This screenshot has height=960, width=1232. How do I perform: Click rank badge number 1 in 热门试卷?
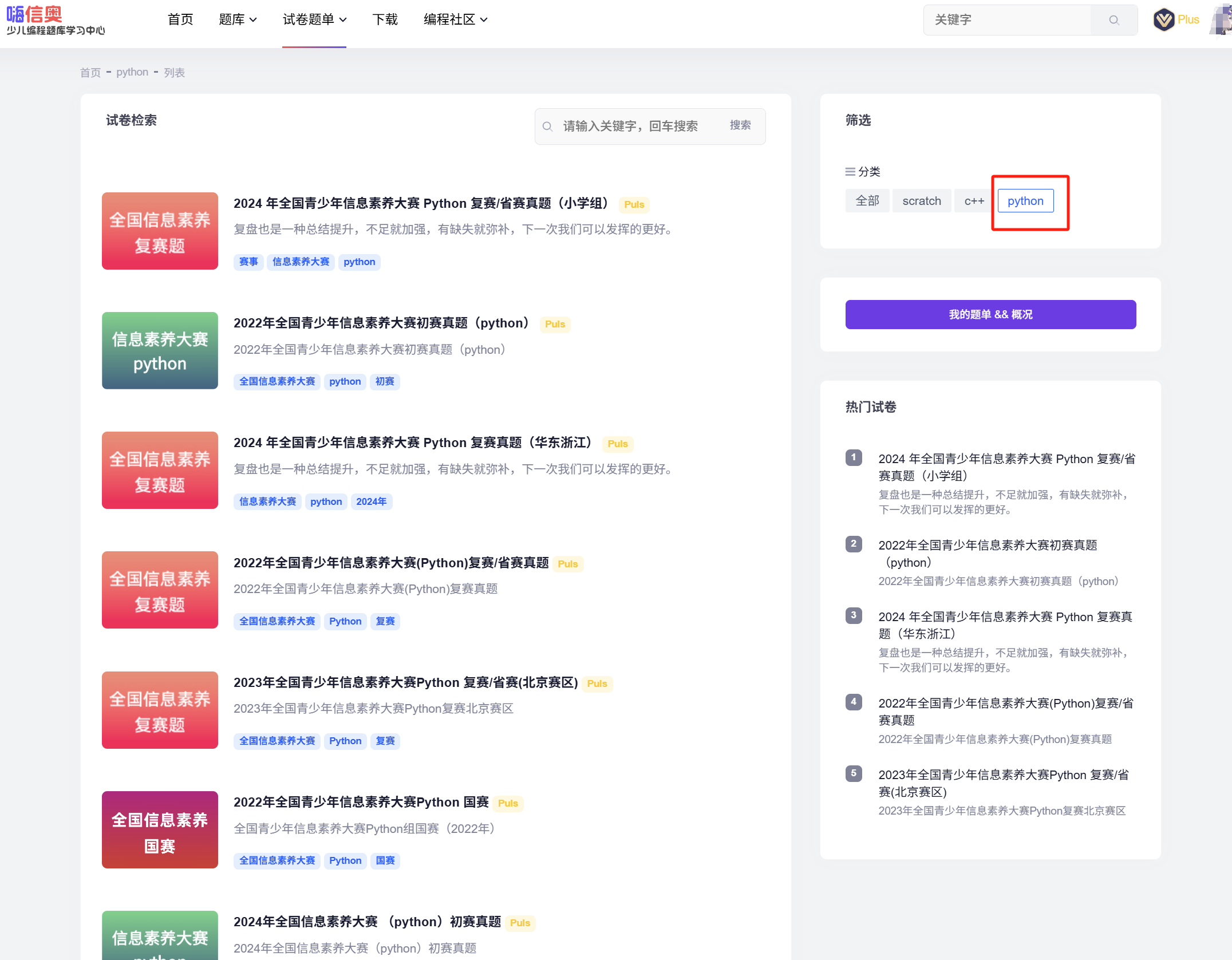[854, 457]
